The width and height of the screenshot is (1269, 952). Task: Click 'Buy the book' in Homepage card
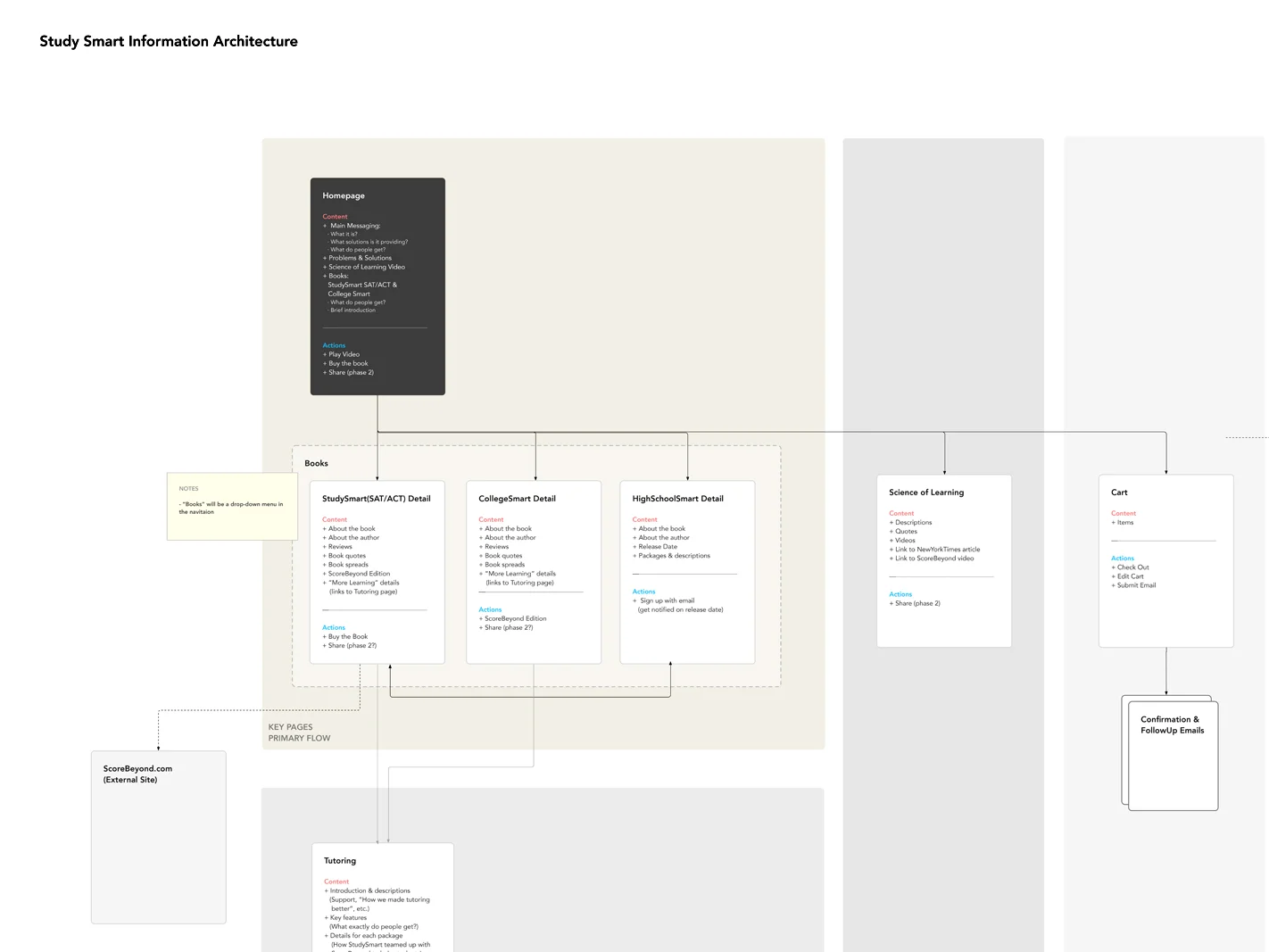coord(348,363)
